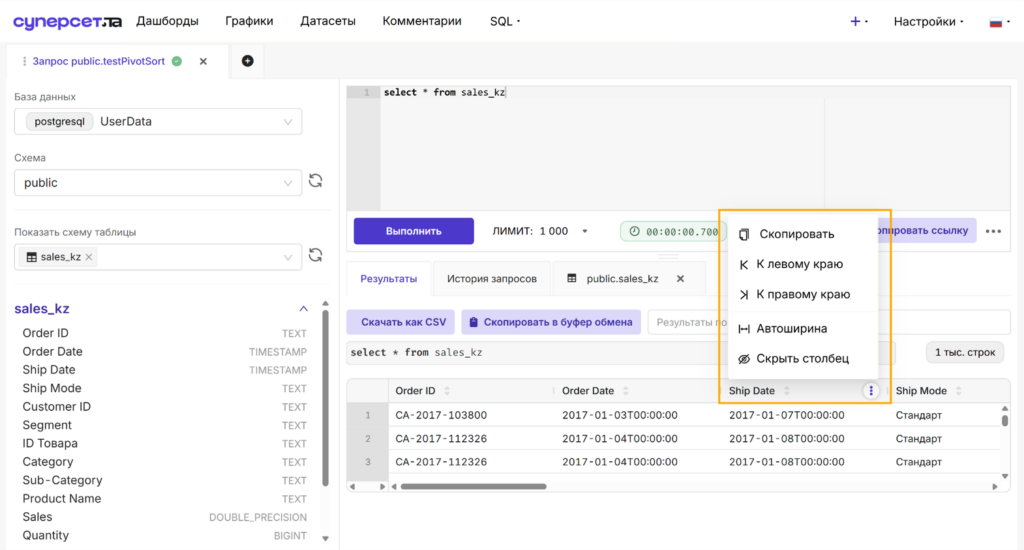Open the database selector UserData

click(x=158, y=121)
